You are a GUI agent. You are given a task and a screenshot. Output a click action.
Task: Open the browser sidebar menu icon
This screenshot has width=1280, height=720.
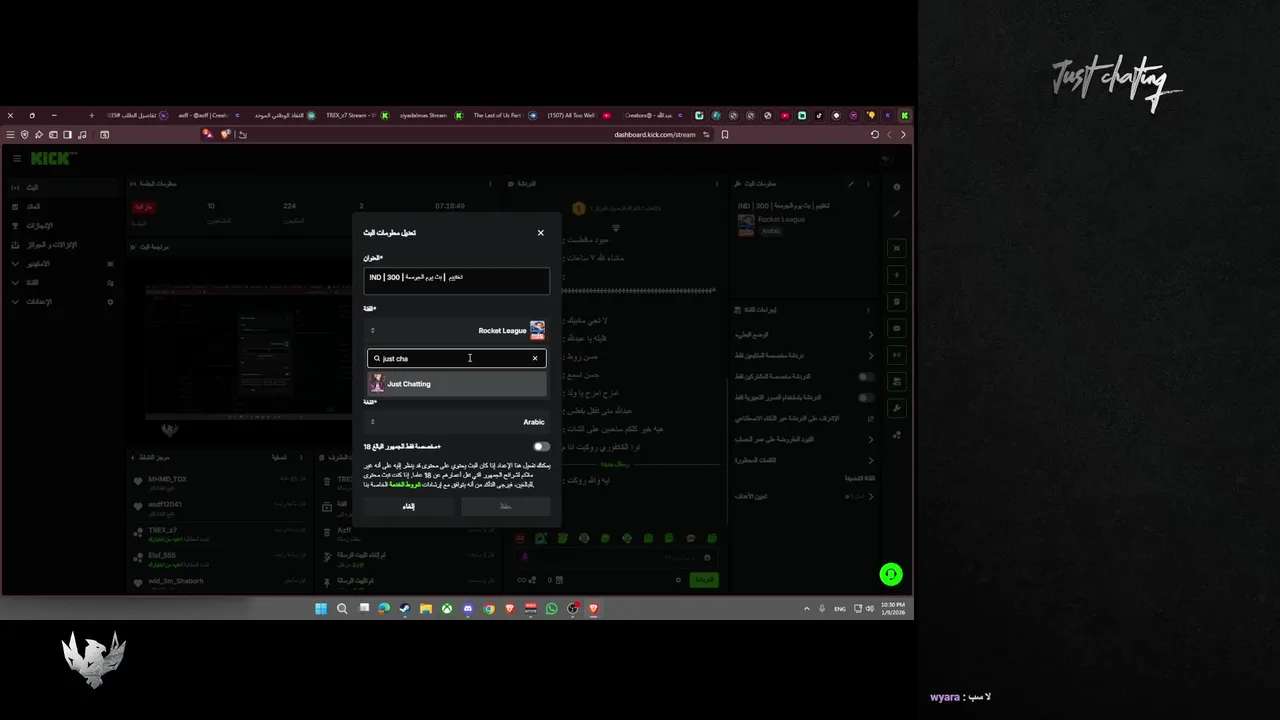(11, 135)
